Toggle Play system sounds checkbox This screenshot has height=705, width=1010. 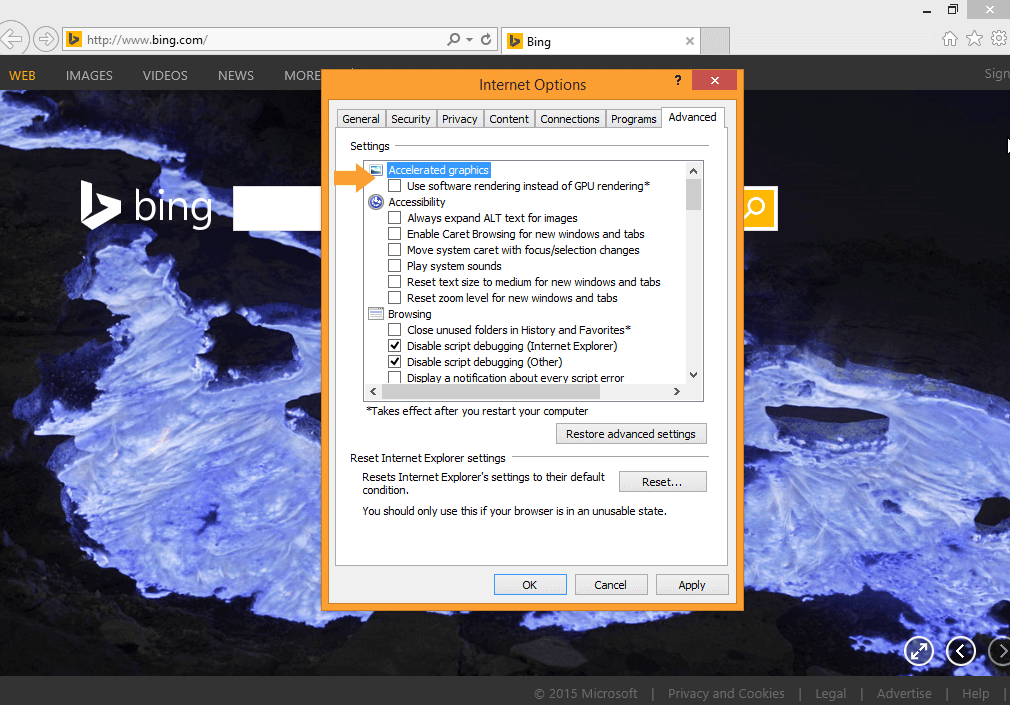tap(395, 266)
